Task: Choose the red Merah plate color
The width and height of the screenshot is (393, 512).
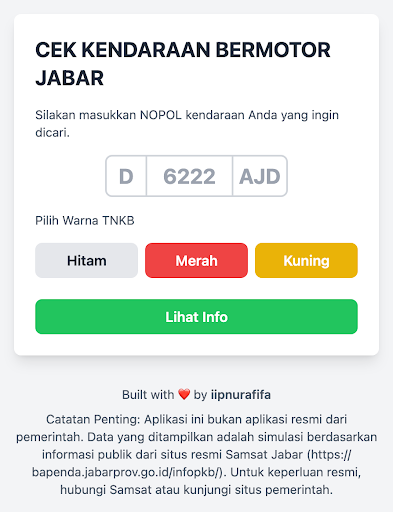Action: point(196,260)
